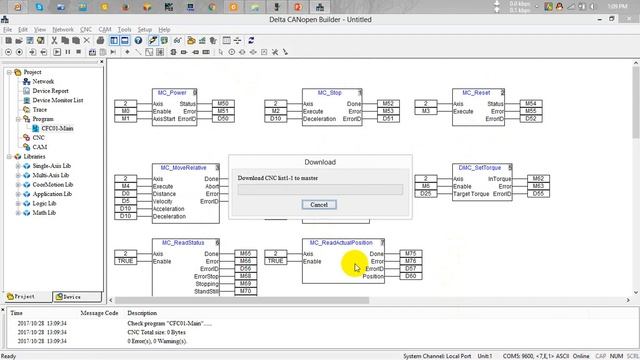640x360 pixels.
Task: Open the File menu
Action: pyautogui.click(x=8, y=29)
